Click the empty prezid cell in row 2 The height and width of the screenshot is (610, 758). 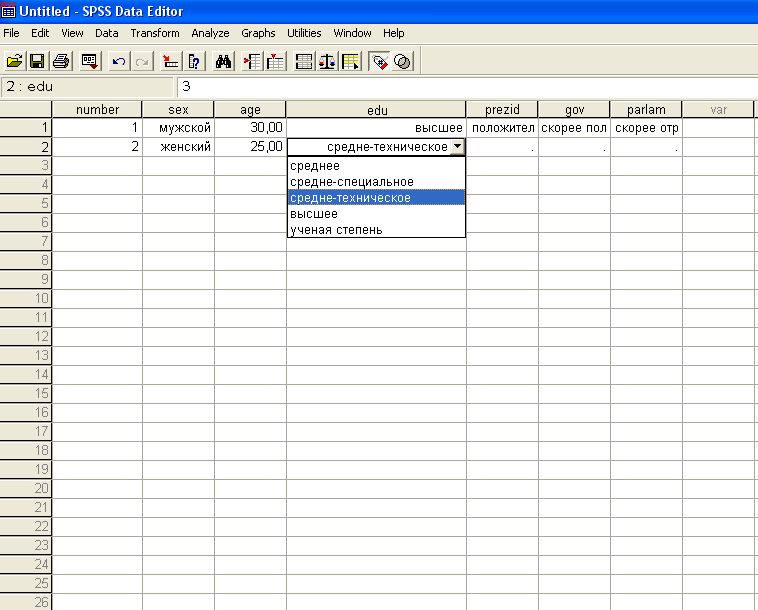pyautogui.click(x=502, y=146)
